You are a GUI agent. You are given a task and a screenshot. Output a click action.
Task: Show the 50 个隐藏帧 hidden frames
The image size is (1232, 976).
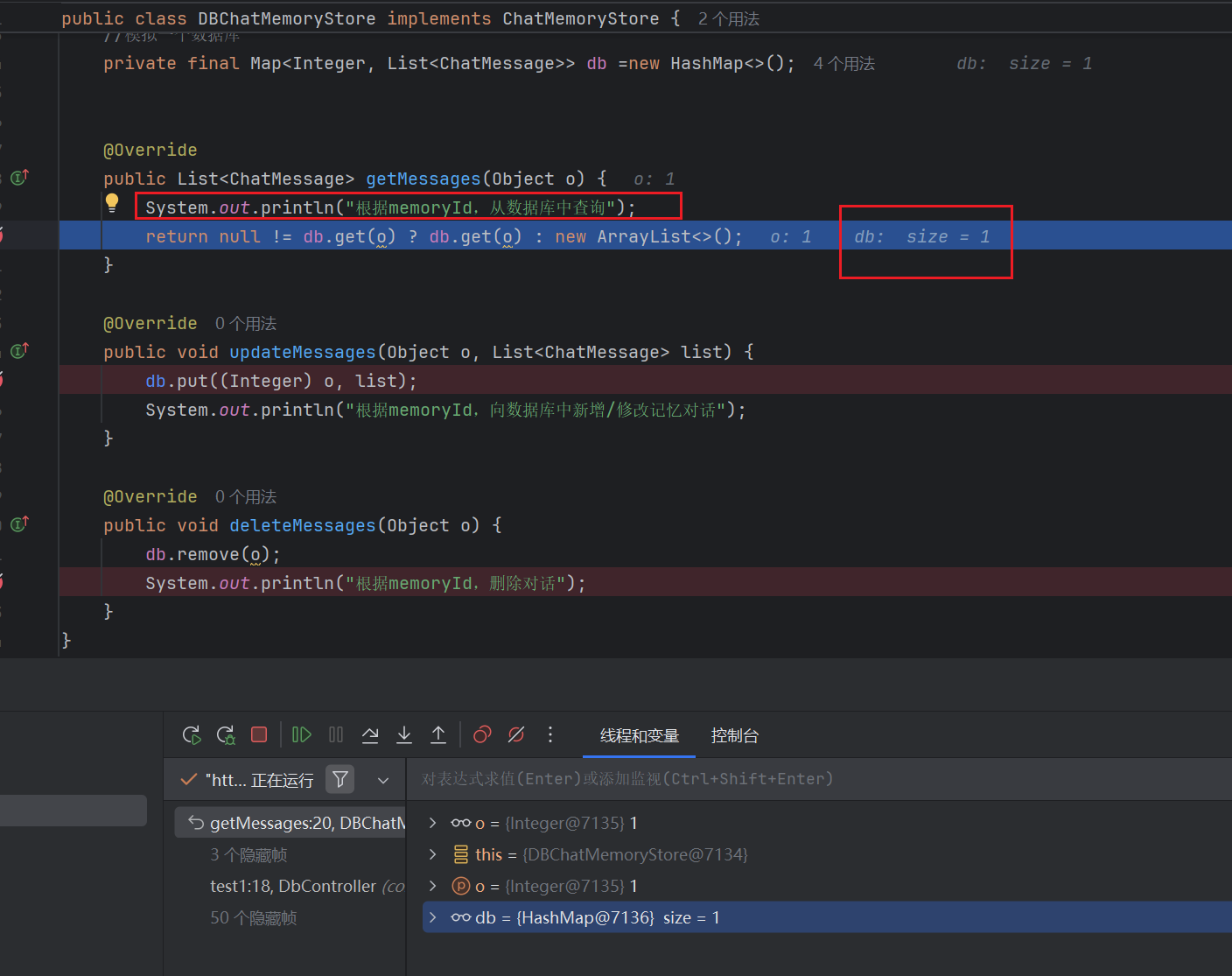(254, 918)
